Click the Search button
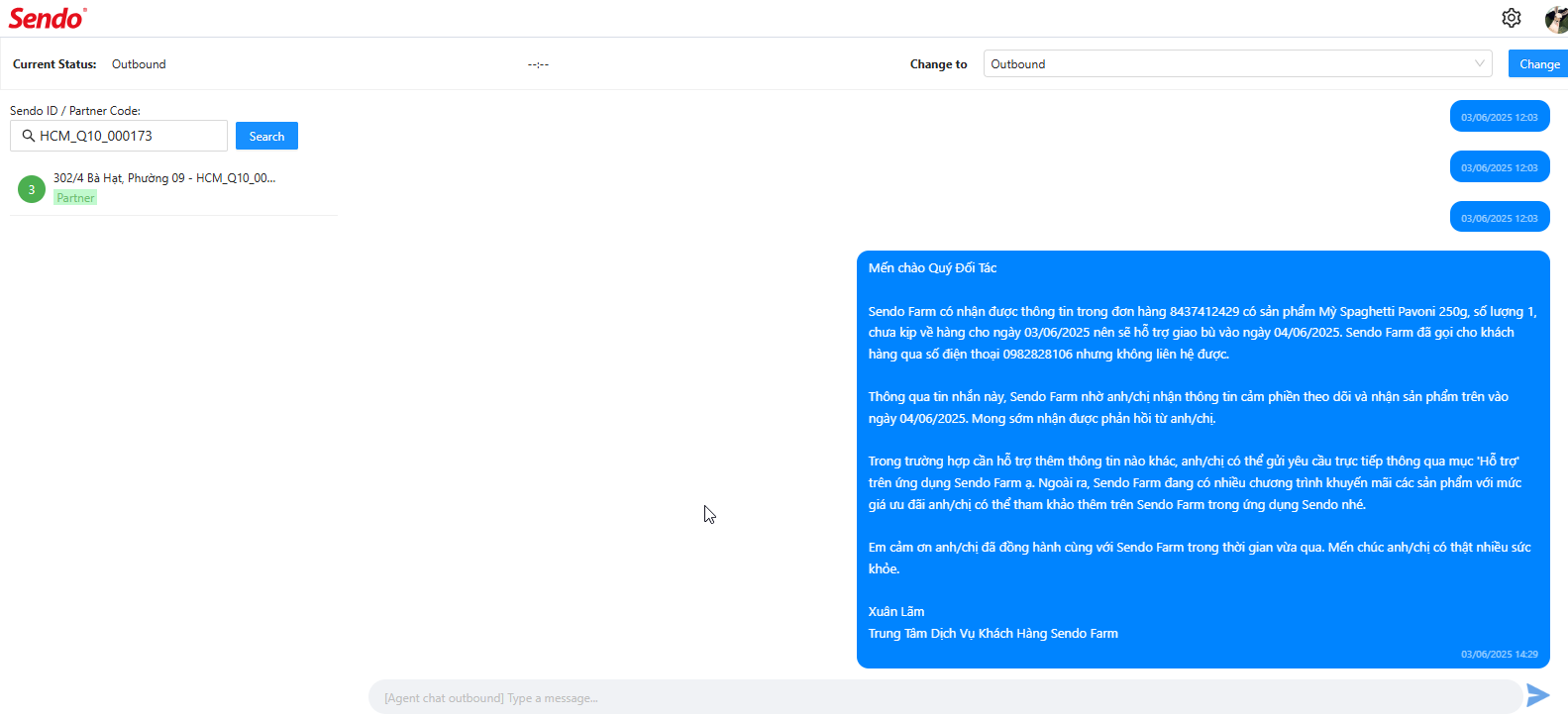 coord(266,136)
